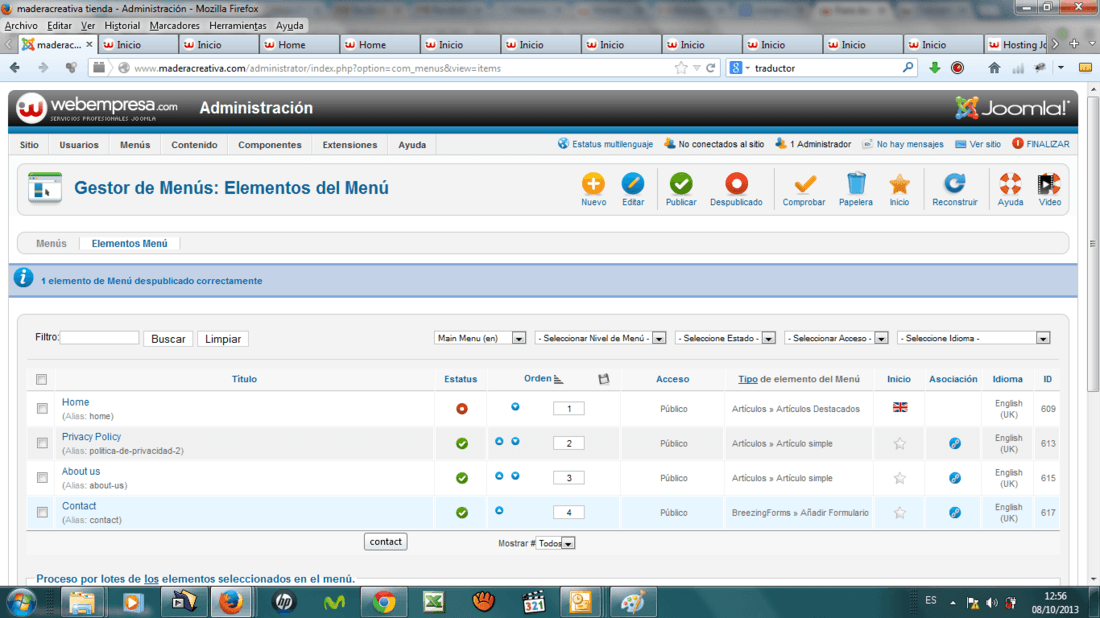This screenshot has width=1100, height=618.
Task: Set Privacy Policy as home via star
Action: click(899, 443)
